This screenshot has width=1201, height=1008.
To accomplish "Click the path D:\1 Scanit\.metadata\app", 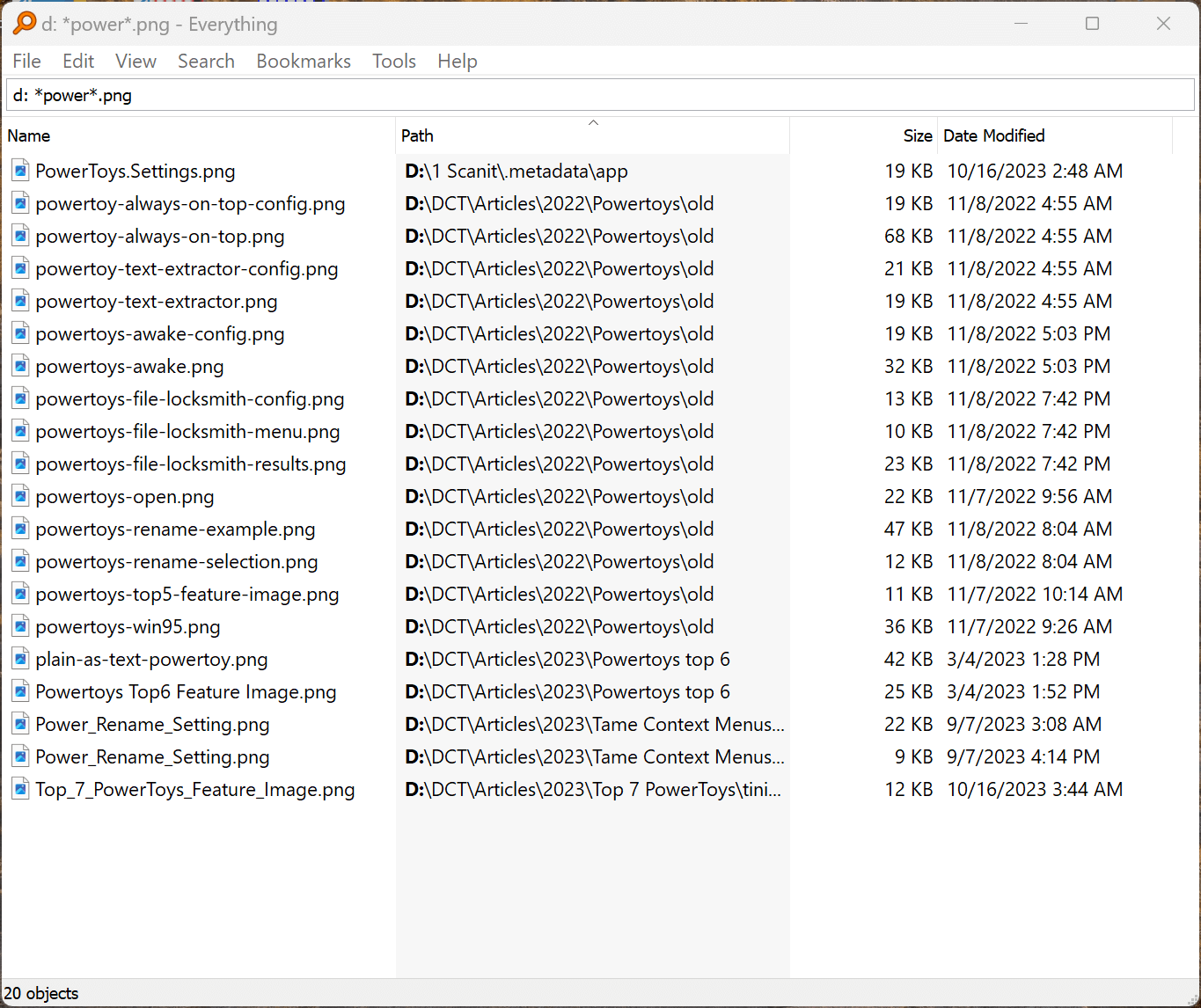I will pos(516,171).
